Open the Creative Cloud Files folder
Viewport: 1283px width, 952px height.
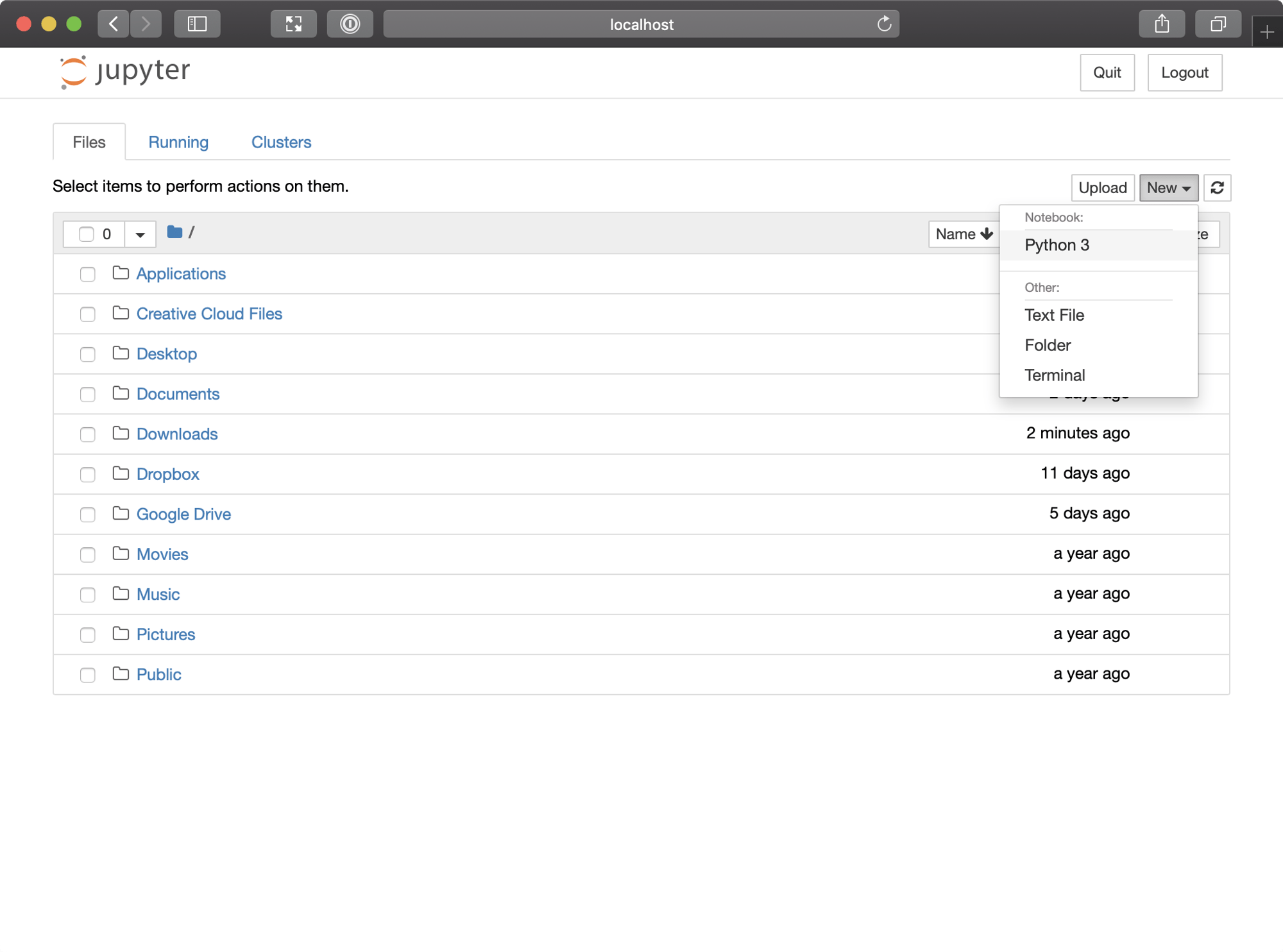click(209, 314)
